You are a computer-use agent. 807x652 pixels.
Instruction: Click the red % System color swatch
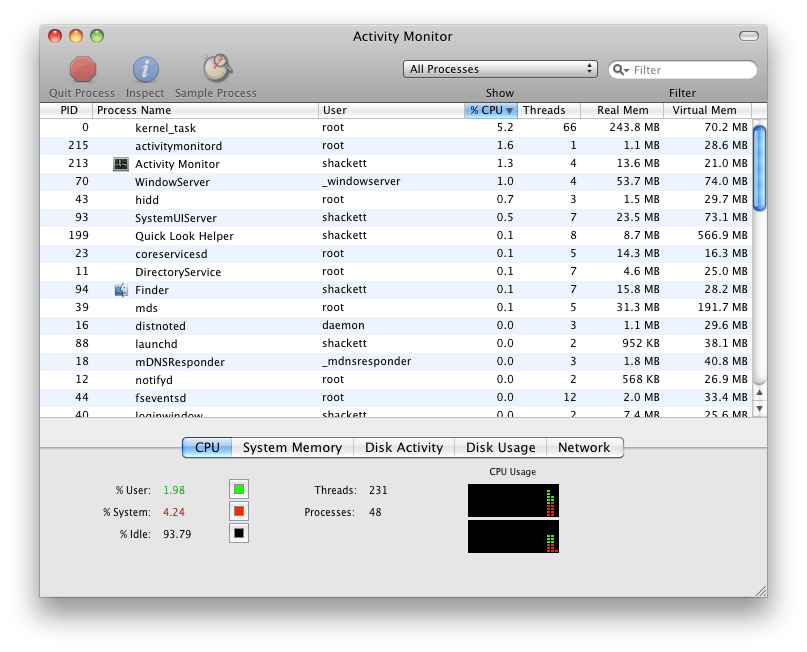(x=239, y=512)
